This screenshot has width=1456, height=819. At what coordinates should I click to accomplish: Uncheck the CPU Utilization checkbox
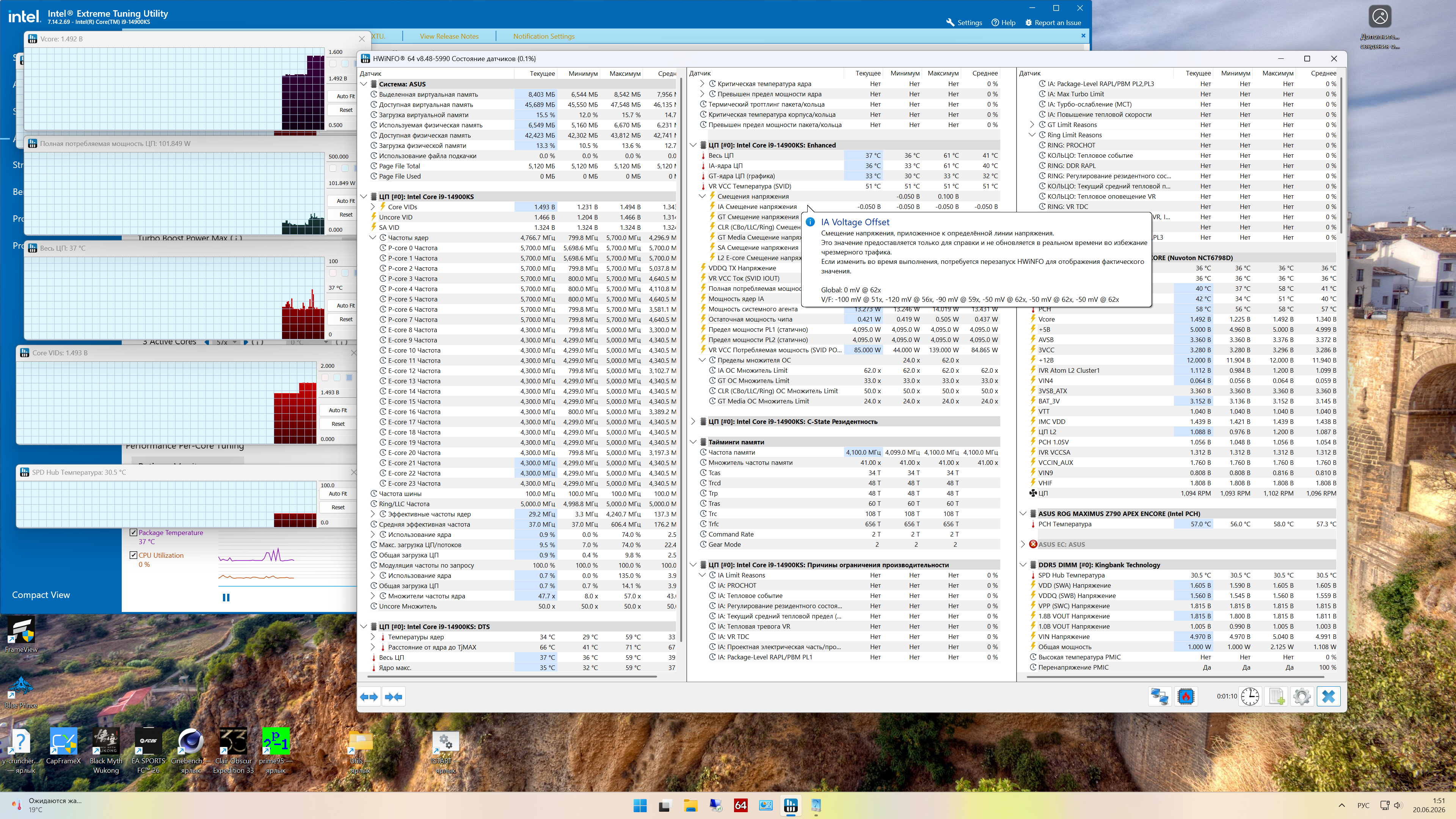[x=133, y=555]
